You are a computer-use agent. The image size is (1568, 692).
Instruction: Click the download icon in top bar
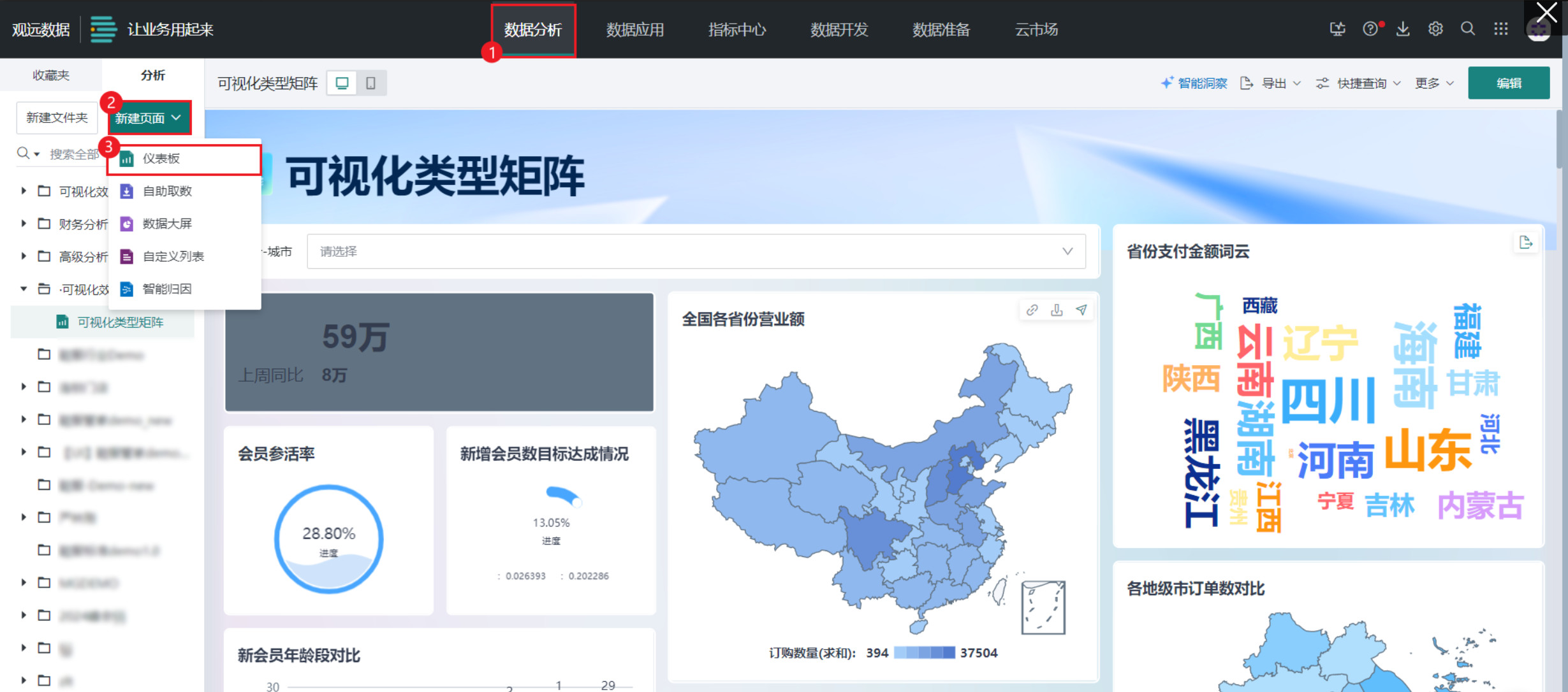(x=1403, y=29)
